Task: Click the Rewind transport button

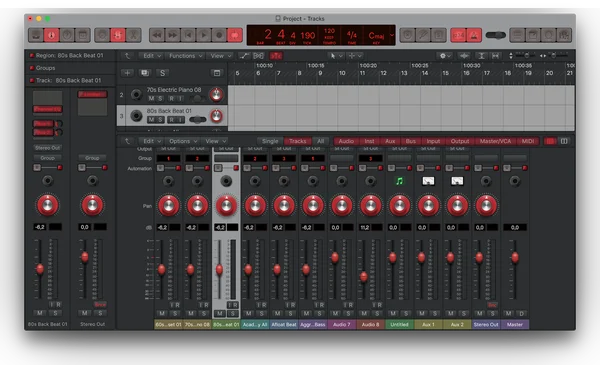Action: tap(157, 35)
